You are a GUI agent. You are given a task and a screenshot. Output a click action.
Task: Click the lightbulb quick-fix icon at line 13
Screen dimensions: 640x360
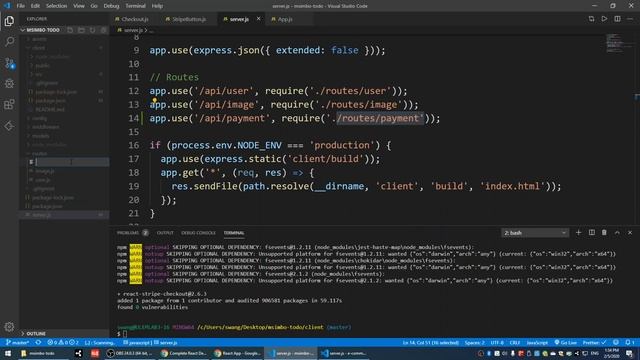click(x=155, y=100)
